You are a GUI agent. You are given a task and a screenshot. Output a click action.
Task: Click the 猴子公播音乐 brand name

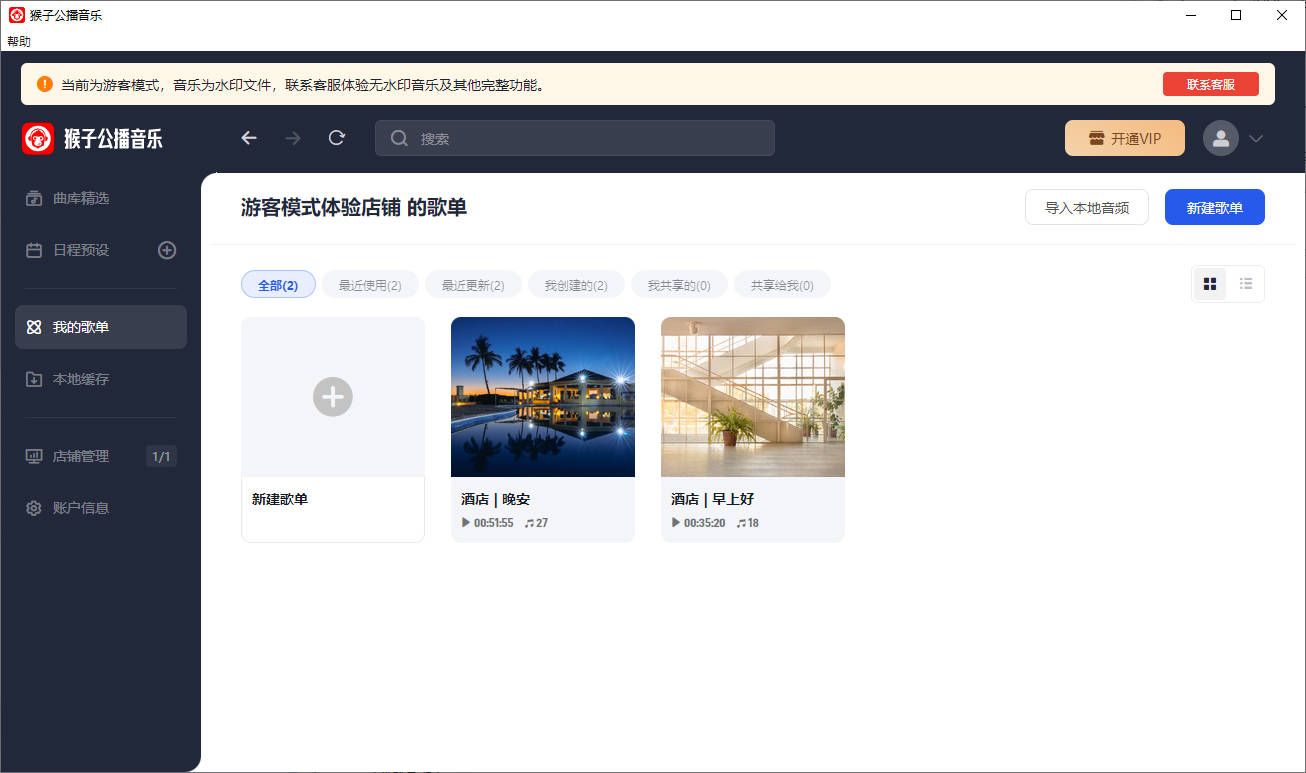tap(113, 139)
